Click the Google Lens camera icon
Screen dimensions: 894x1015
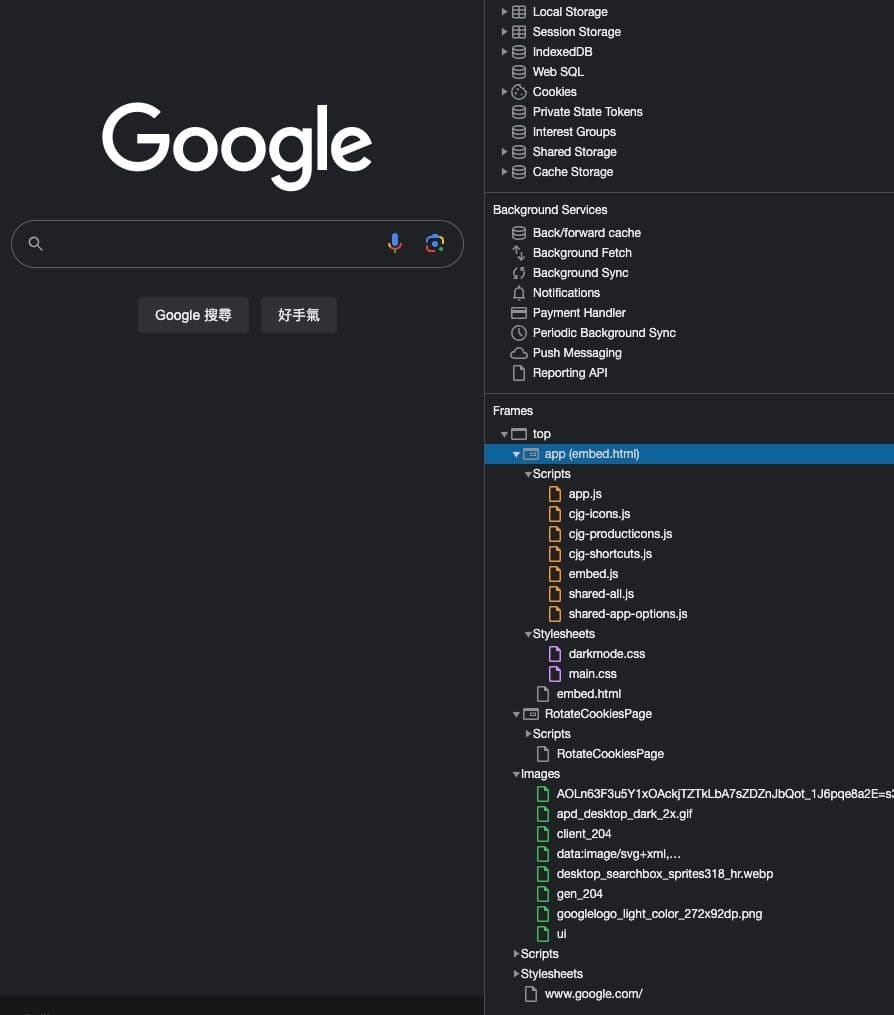coord(435,243)
